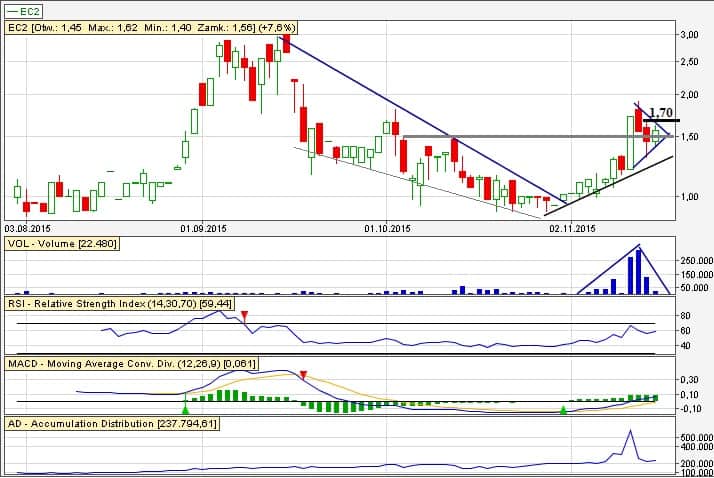
Task: Select the EC2 legend tab at top-left
Action: (x=26, y=9)
